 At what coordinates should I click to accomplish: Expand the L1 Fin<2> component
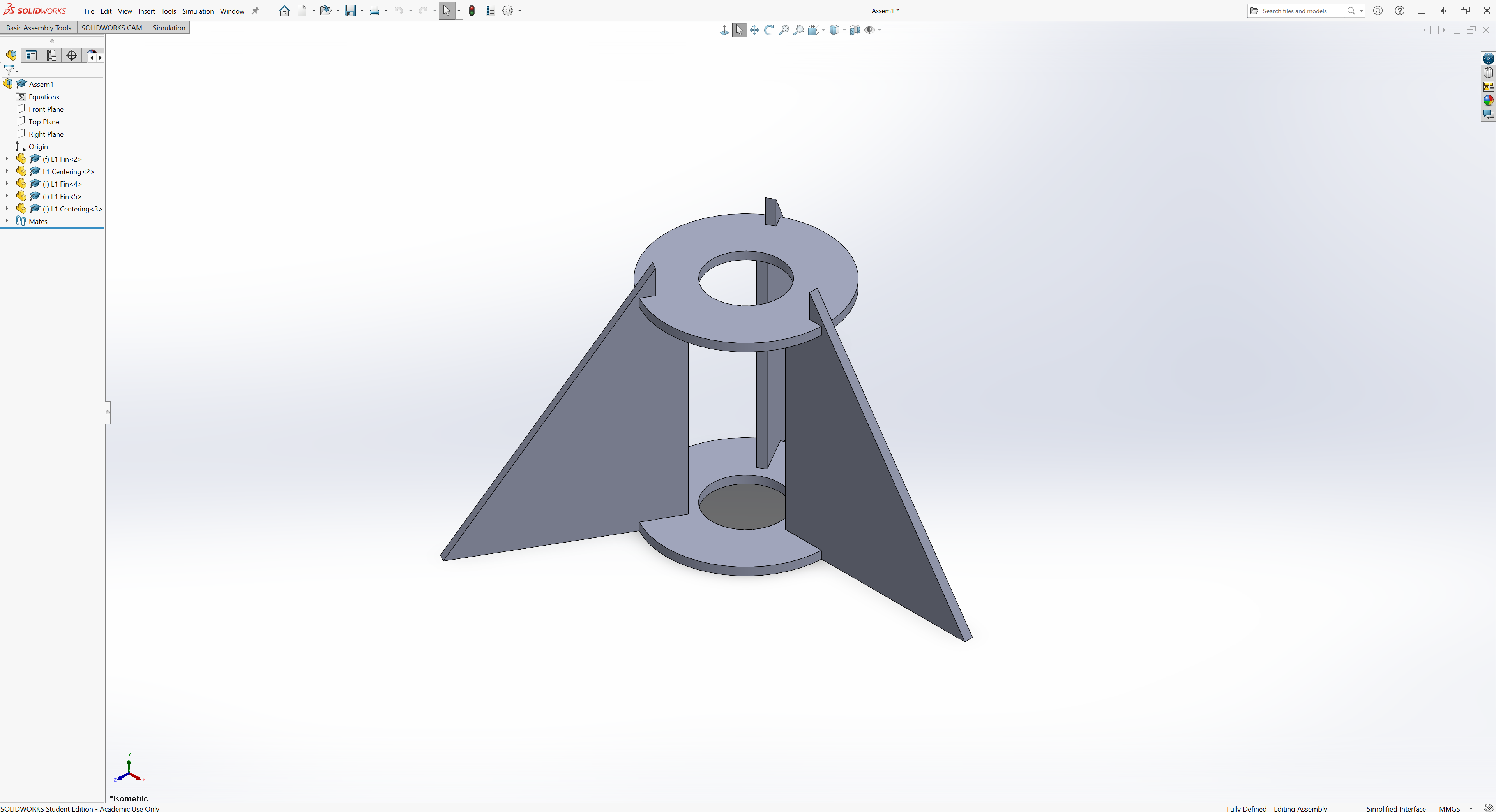(7, 159)
